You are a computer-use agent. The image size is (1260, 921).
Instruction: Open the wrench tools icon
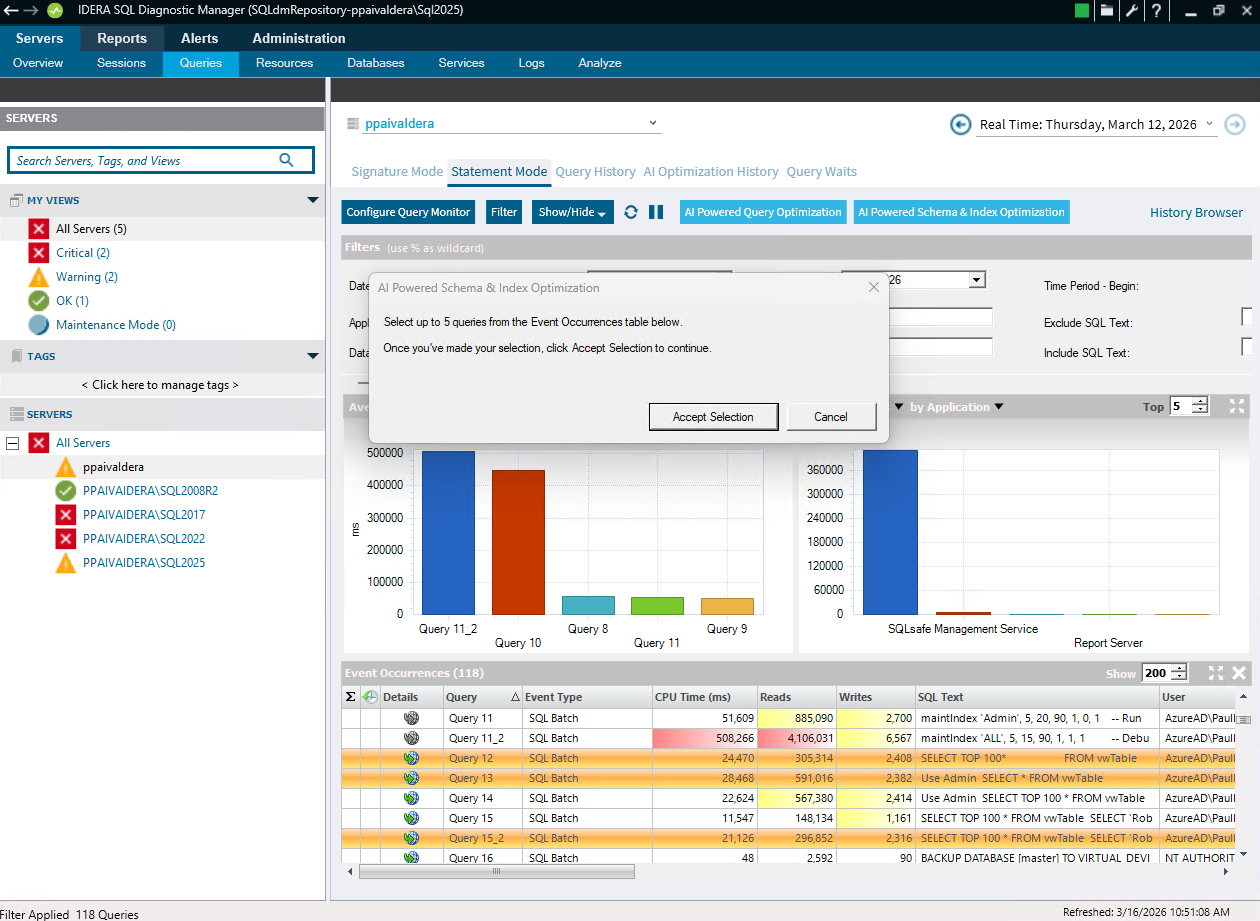[x=1132, y=11]
